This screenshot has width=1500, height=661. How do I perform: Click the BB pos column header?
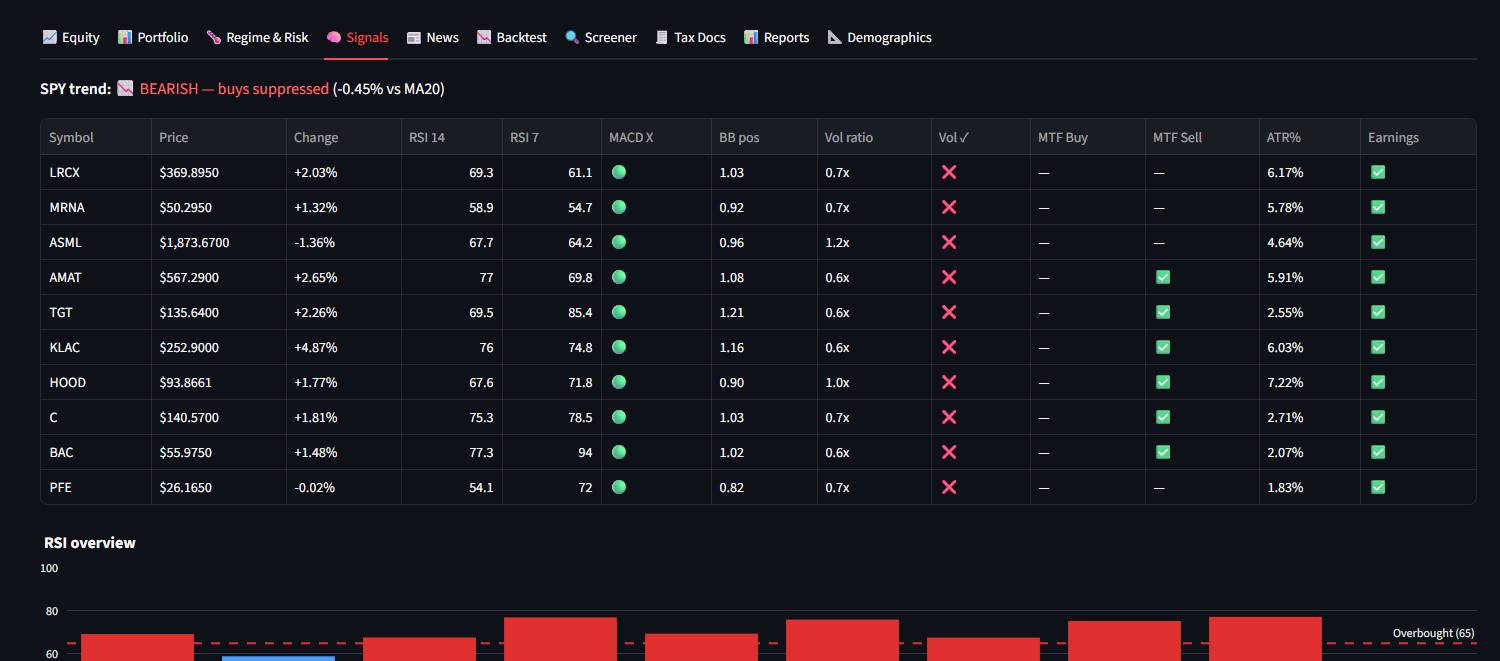[x=764, y=137]
